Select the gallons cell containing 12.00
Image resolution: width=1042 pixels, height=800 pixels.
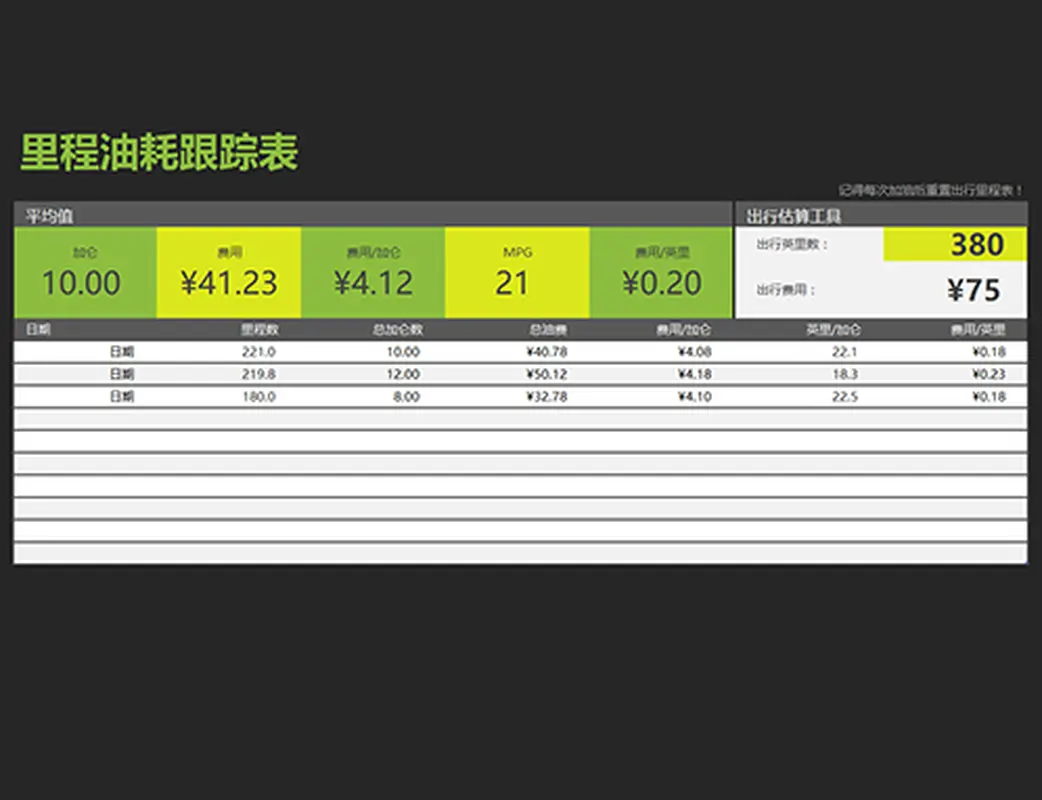coord(402,374)
